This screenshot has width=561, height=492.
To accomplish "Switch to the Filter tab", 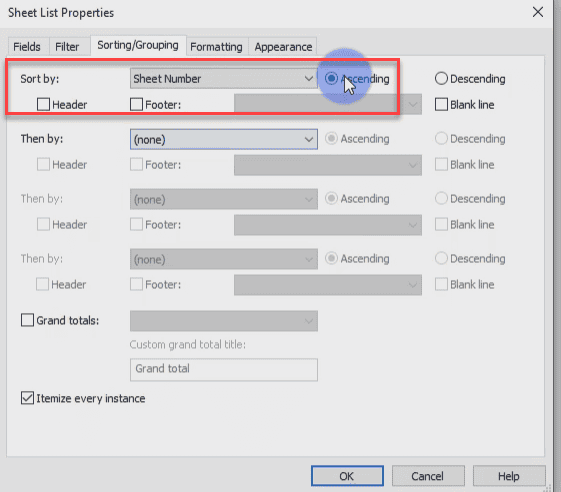I will [x=67, y=47].
